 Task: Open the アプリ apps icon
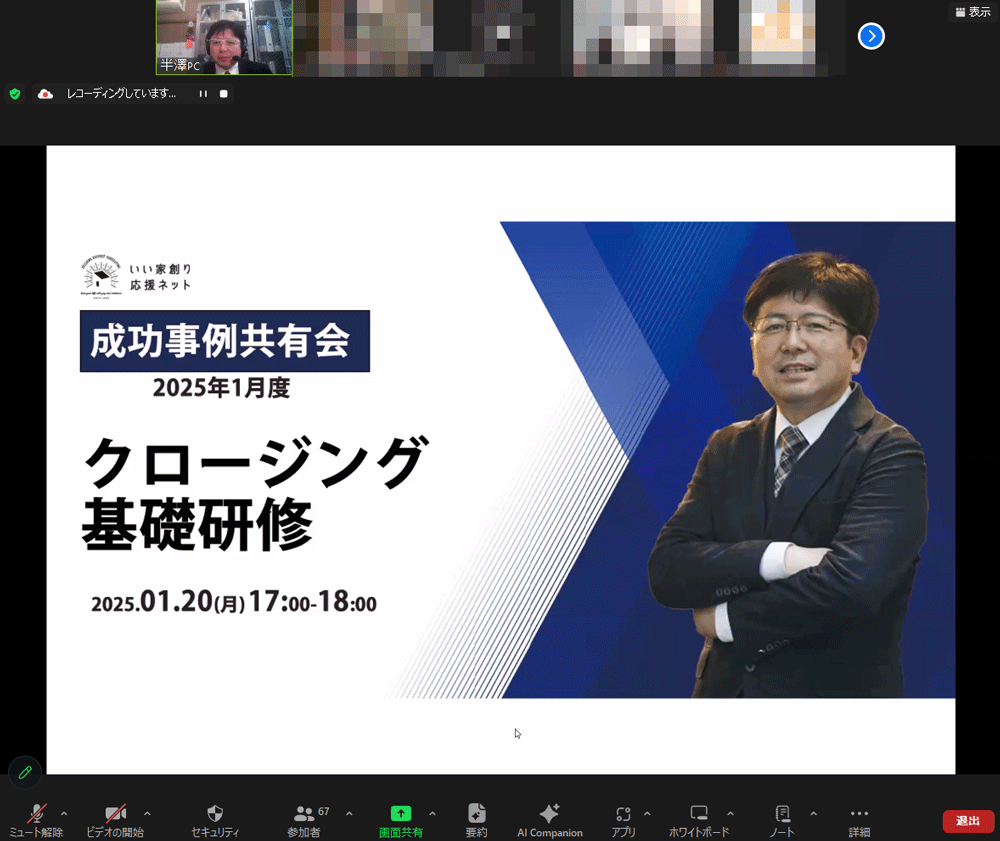click(x=623, y=814)
